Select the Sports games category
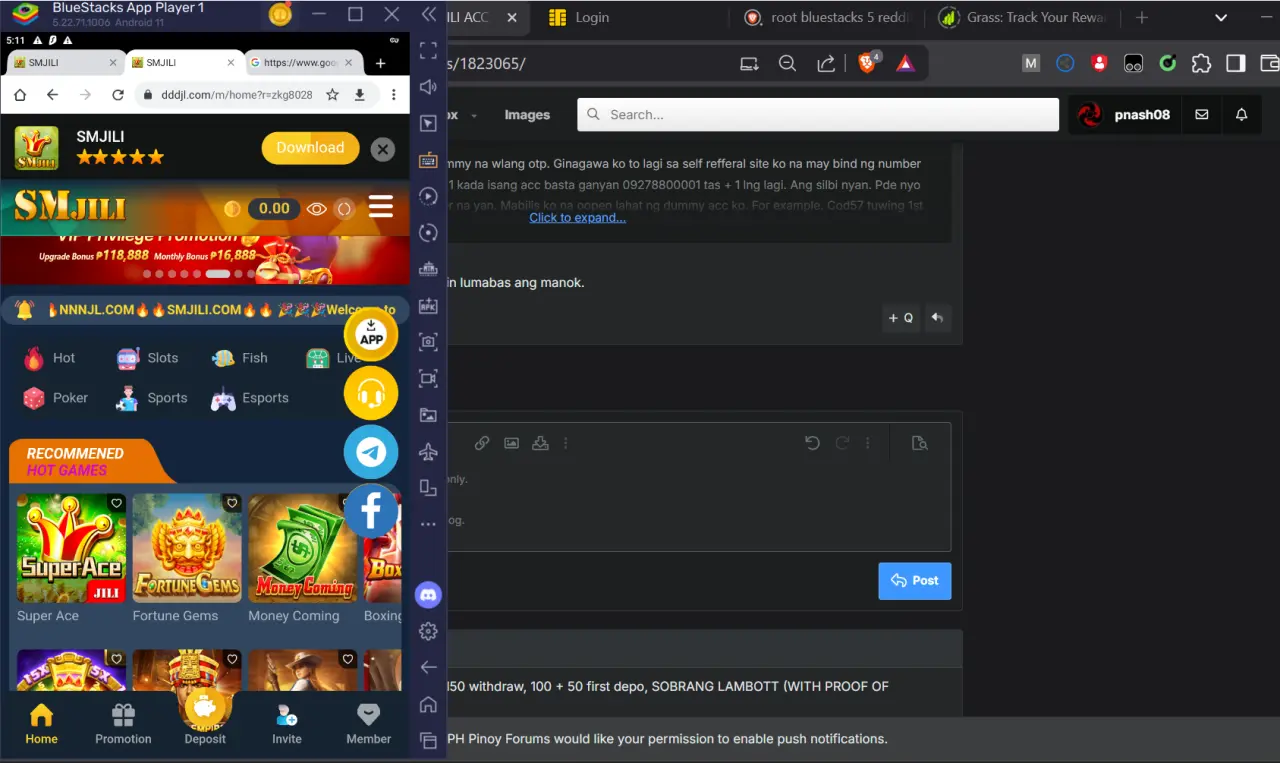 (152, 398)
